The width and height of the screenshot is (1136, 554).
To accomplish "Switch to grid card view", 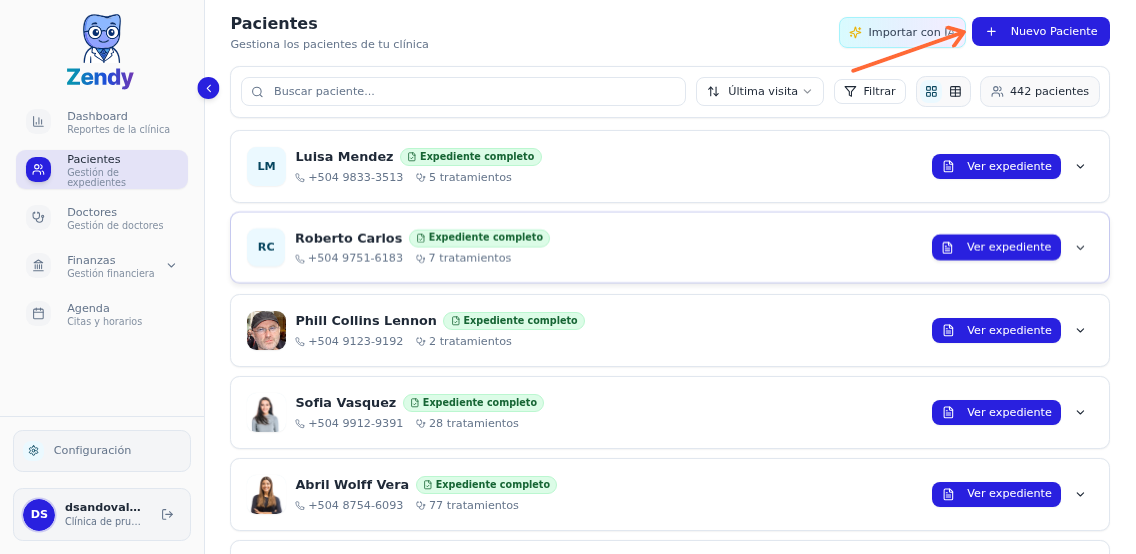I will pos(931,92).
